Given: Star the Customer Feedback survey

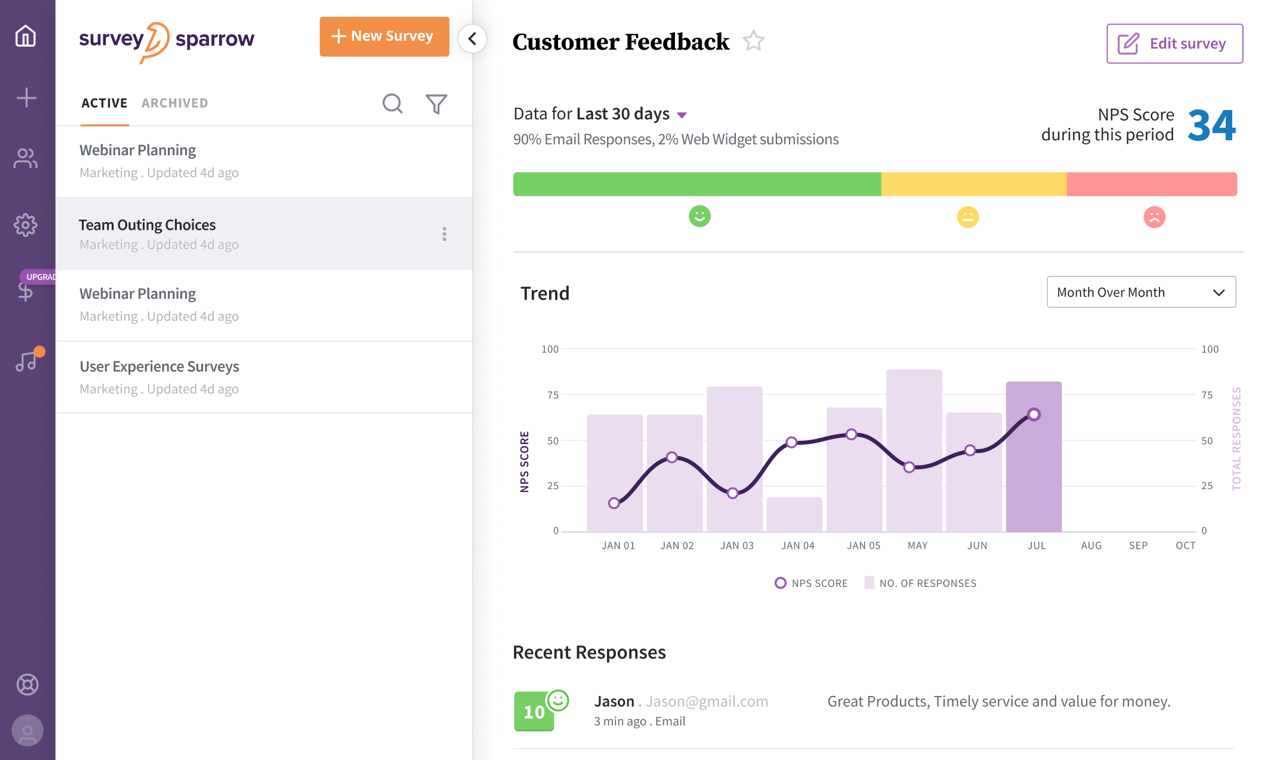Looking at the screenshot, I should click(x=753, y=41).
